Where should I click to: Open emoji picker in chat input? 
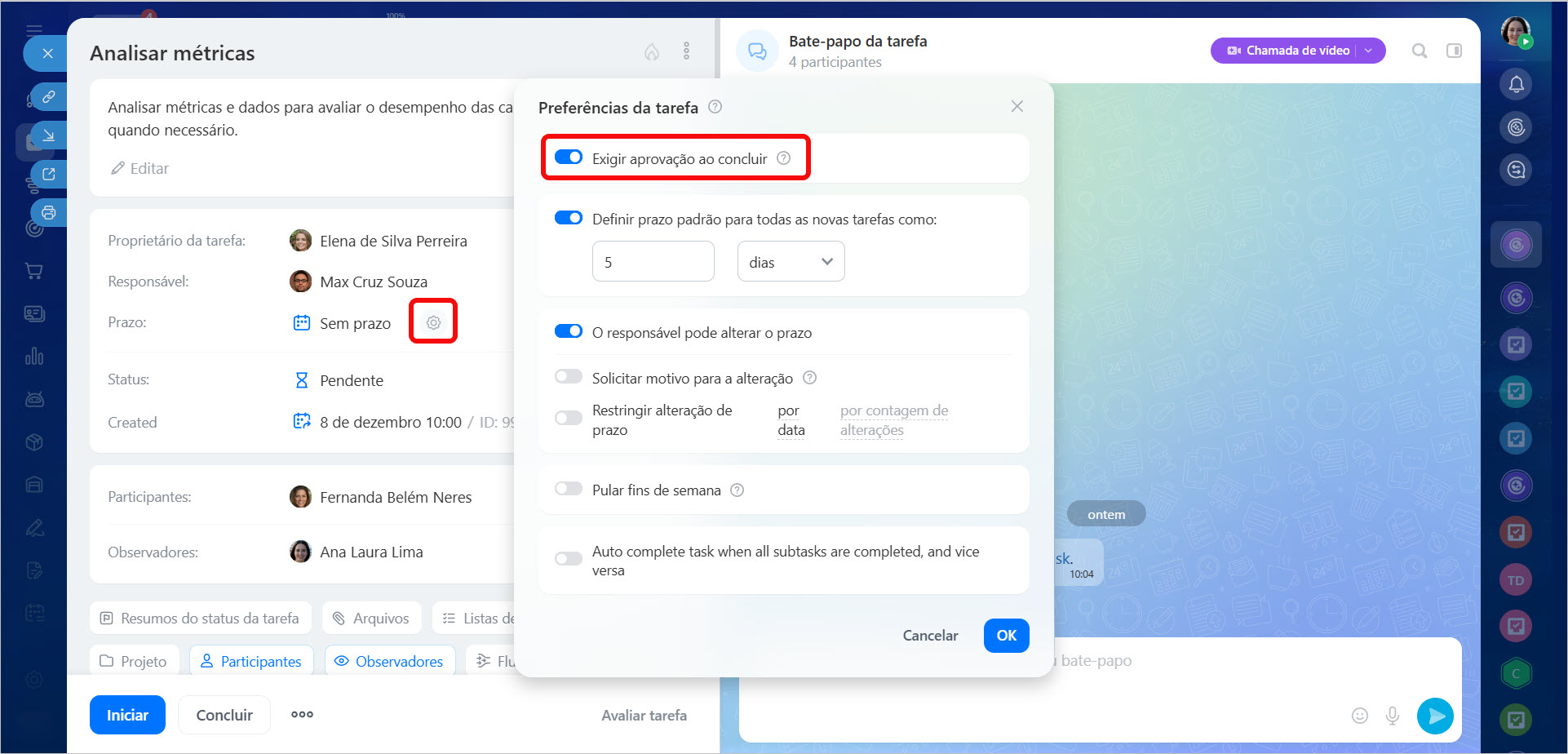(x=1359, y=716)
